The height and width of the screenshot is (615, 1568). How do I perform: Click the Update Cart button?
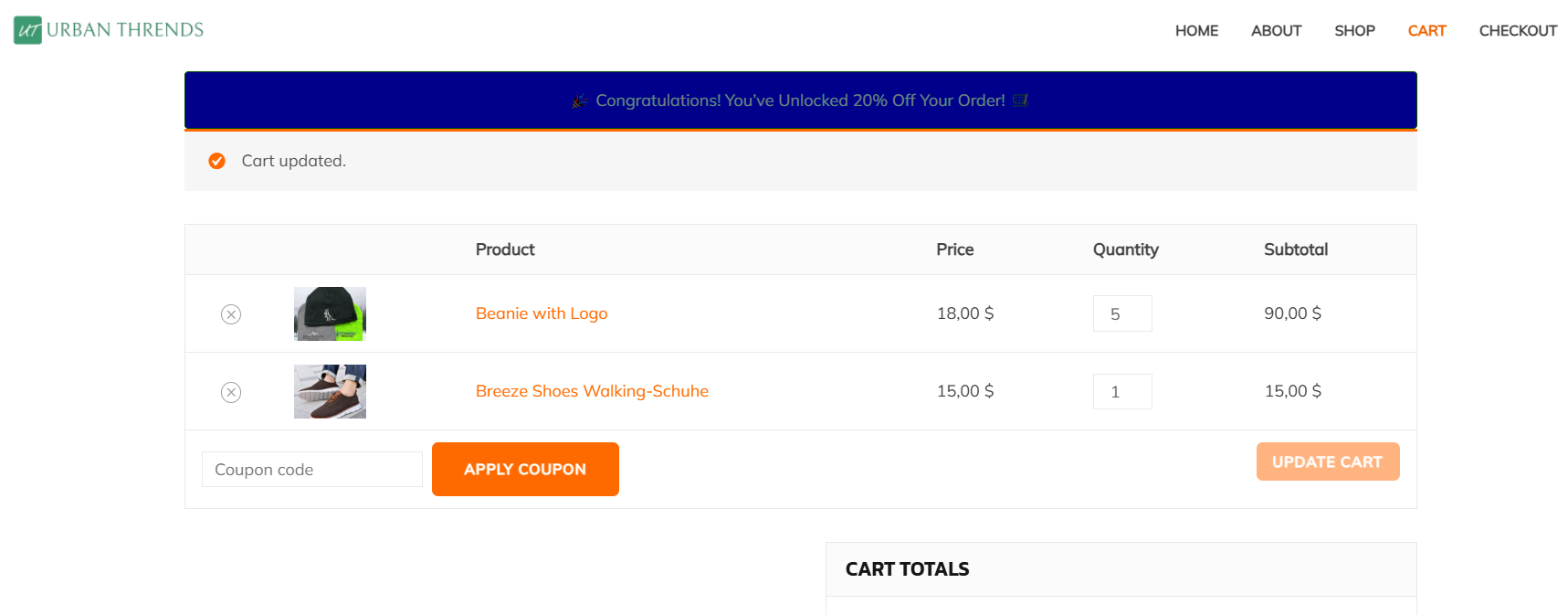(1328, 461)
